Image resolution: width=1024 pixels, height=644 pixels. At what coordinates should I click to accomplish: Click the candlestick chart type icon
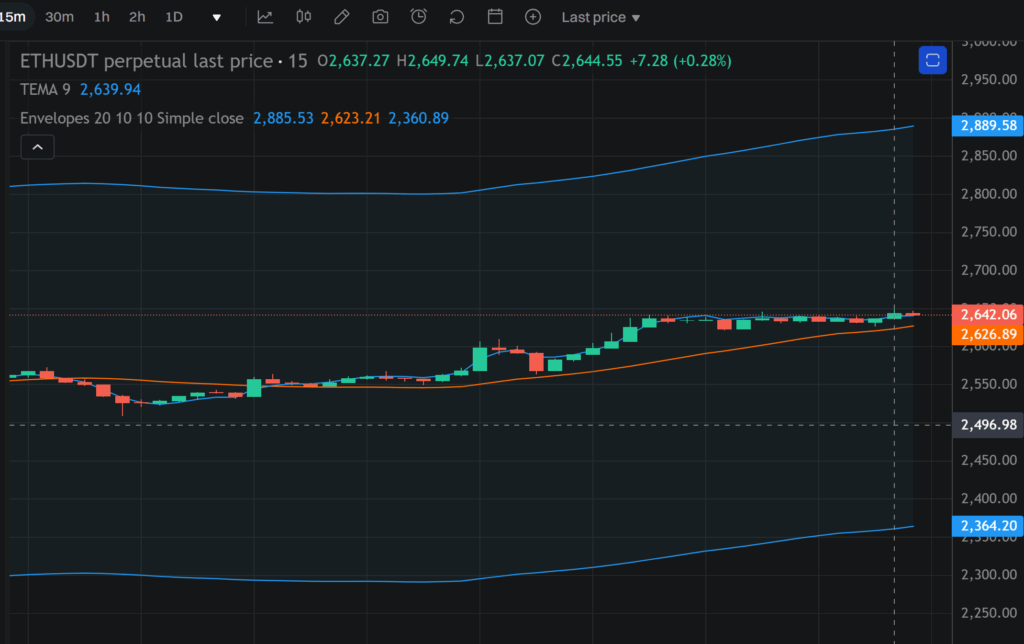[x=304, y=17]
